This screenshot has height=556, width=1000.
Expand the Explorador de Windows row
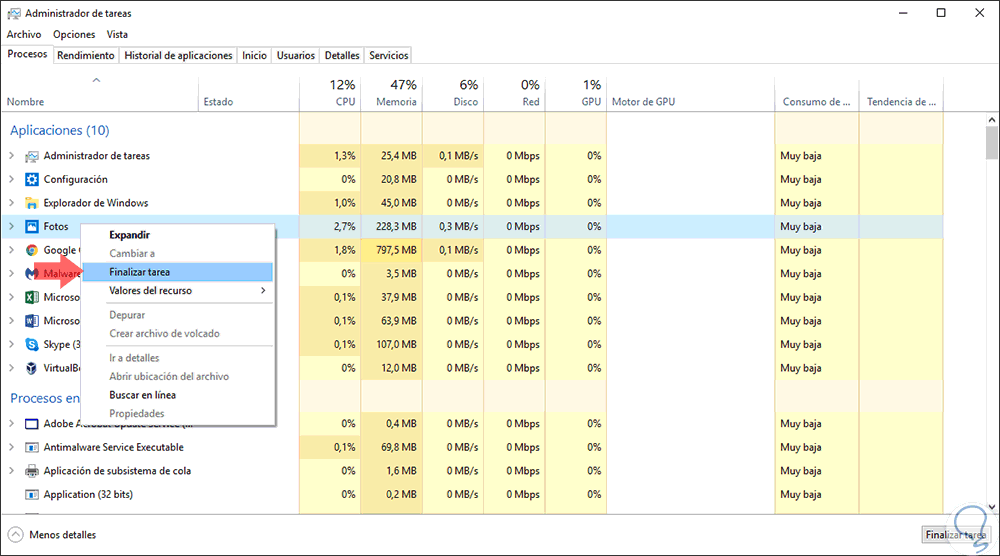click(x=11, y=203)
